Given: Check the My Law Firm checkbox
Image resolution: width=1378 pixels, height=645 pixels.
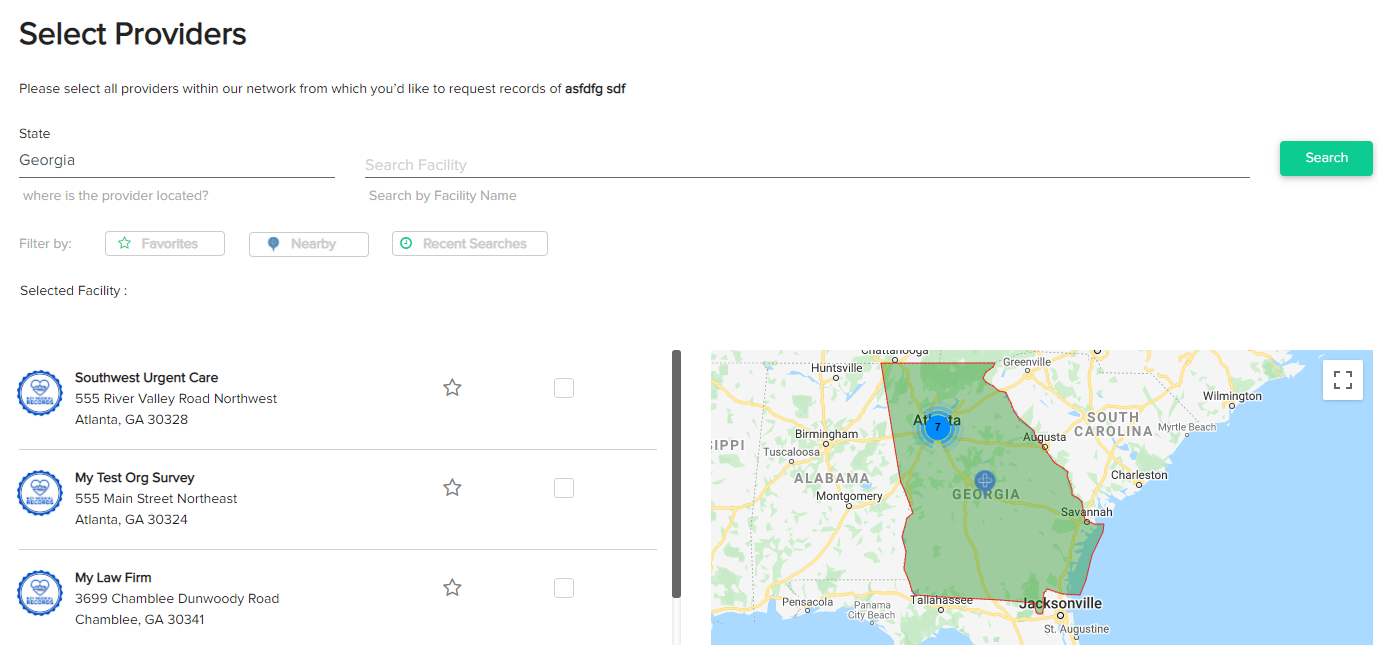Looking at the screenshot, I should (564, 587).
